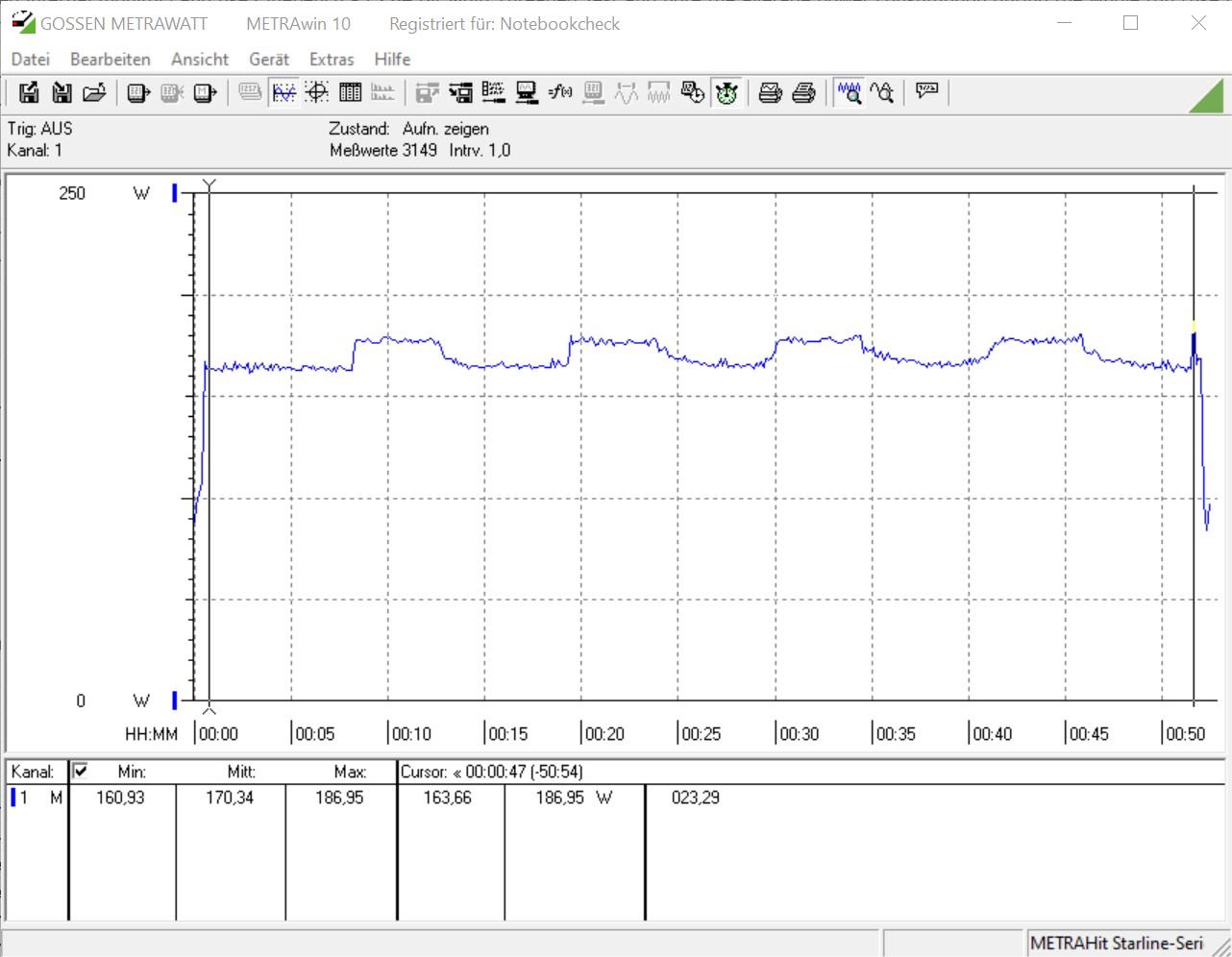This screenshot has width=1232, height=957.
Task: Open a file with the folder icon
Action: [x=94, y=92]
